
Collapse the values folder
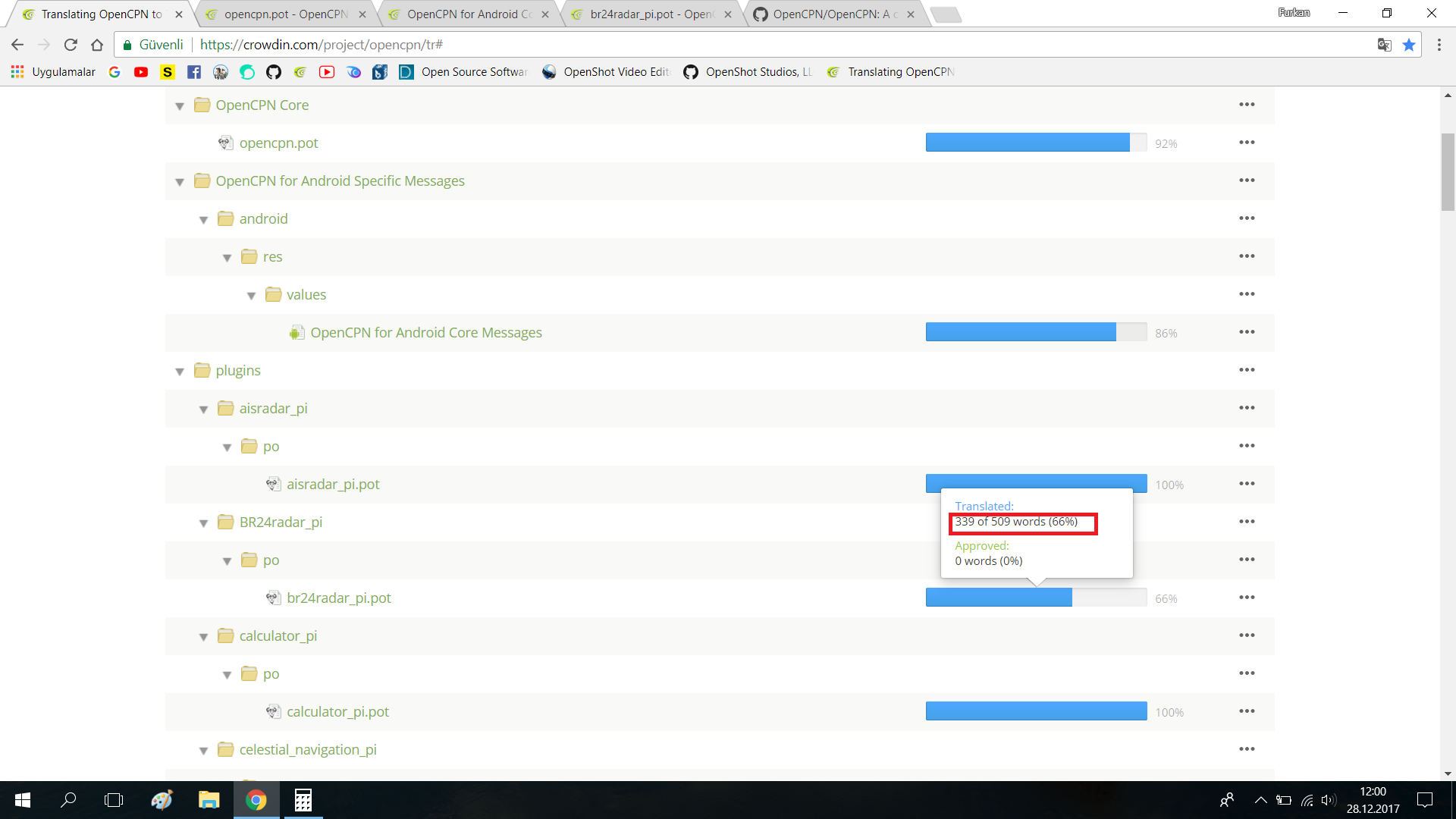tap(251, 296)
